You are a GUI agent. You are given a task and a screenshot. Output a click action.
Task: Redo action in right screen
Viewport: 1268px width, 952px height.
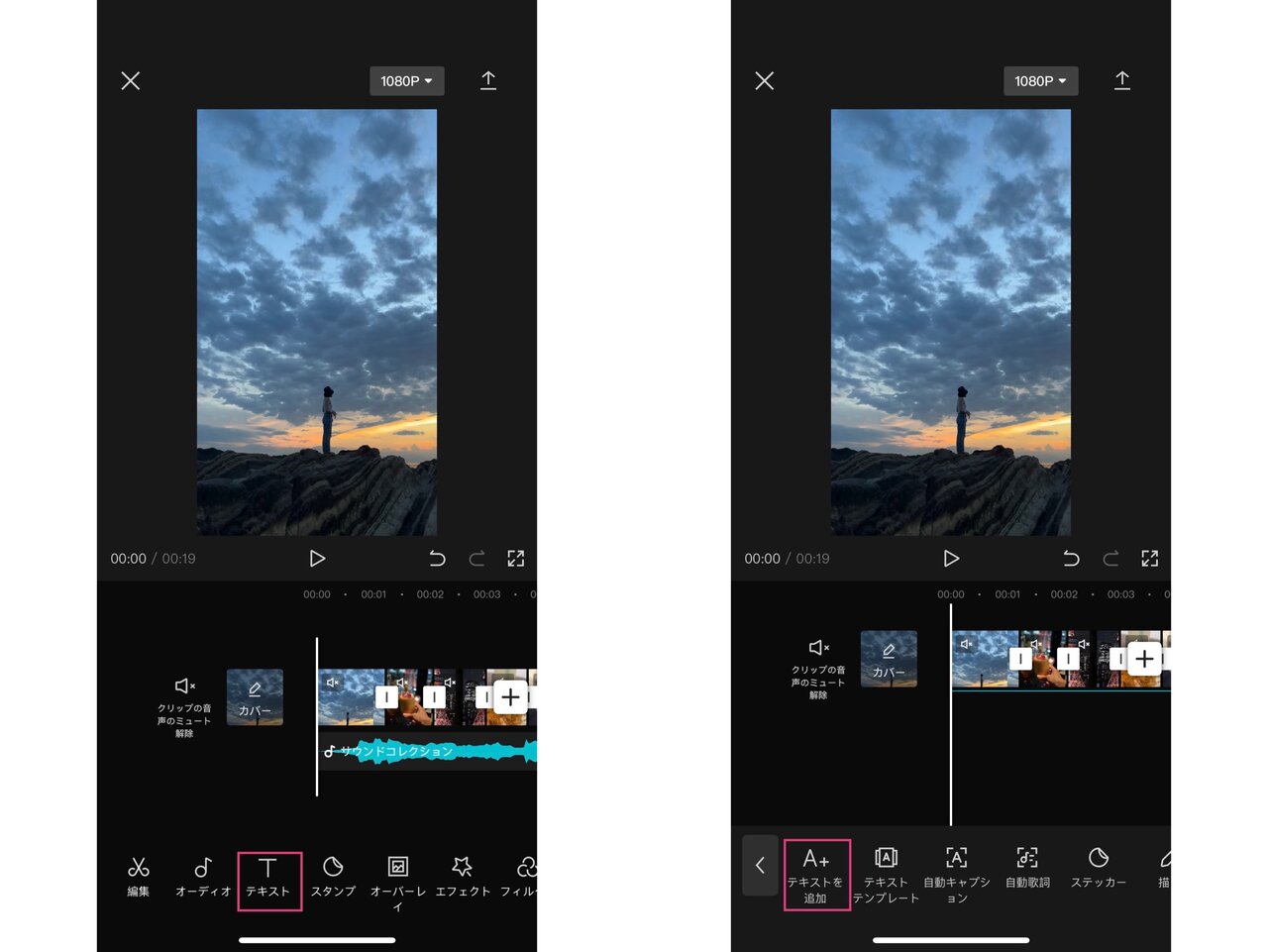[x=1110, y=559]
